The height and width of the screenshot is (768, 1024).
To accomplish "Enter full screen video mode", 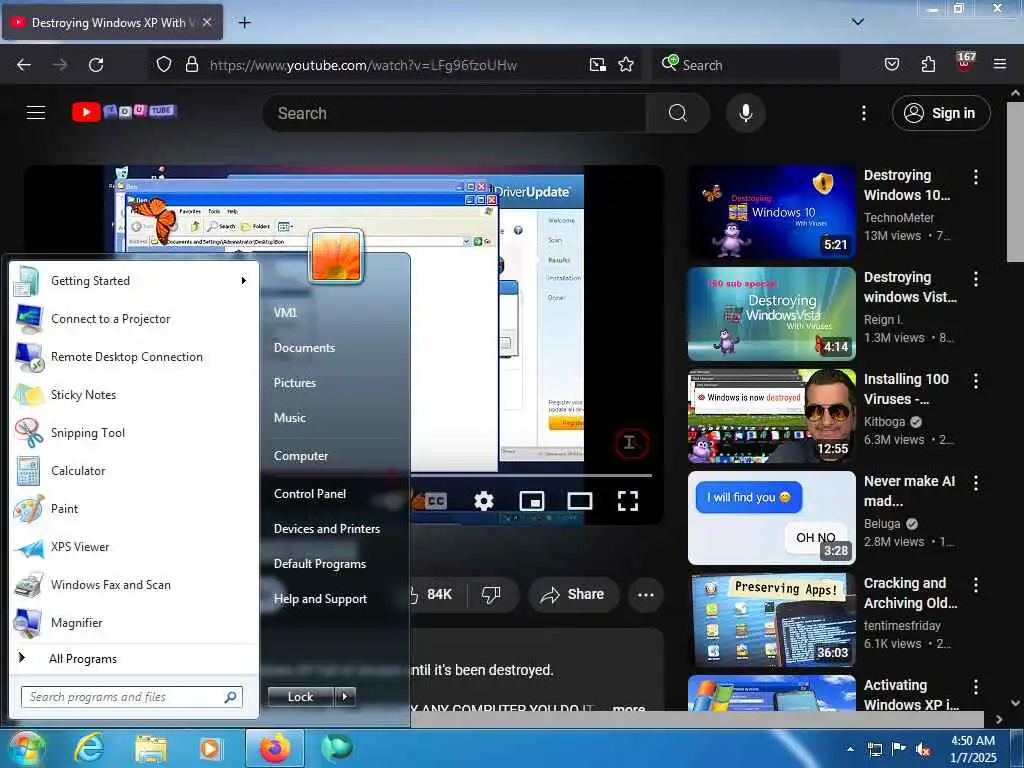I will tap(628, 501).
